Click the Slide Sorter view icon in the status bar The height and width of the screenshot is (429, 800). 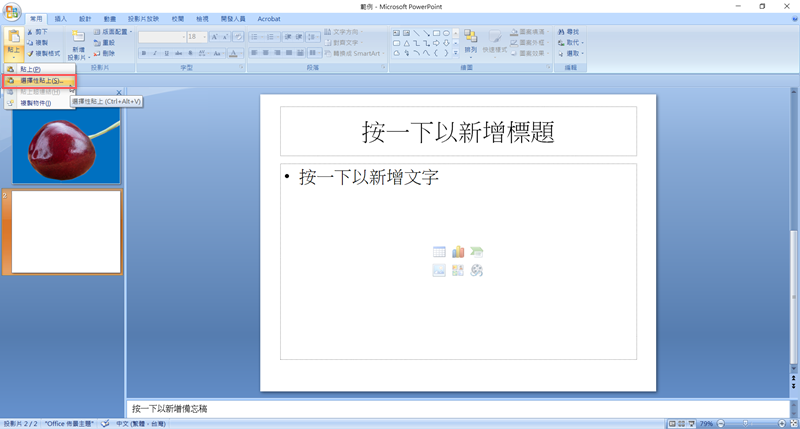click(x=681, y=423)
